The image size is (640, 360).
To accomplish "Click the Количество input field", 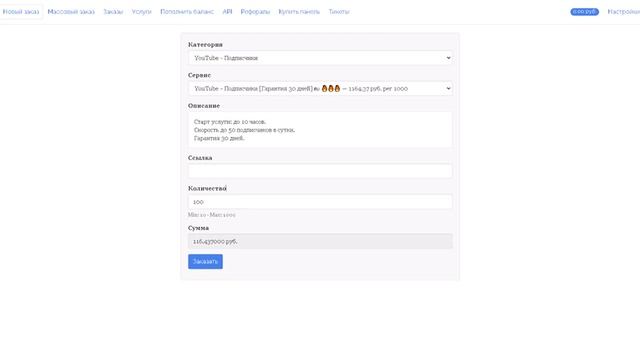I will pyautogui.click(x=320, y=202).
